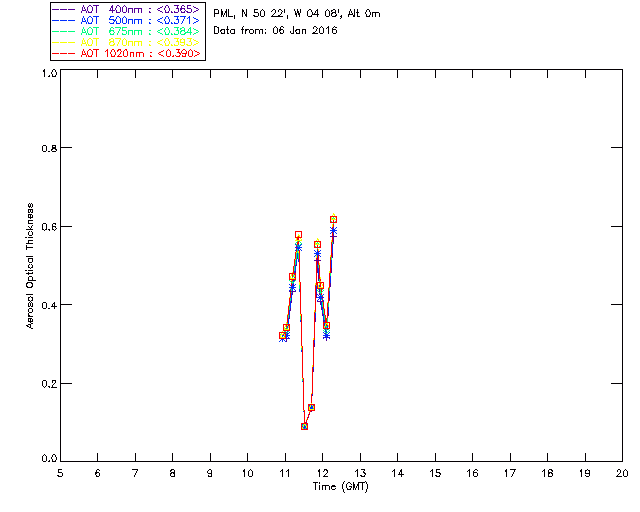
Task: Click the highest data marker above 0.6 AOT
Action: pyautogui.click(x=333, y=220)
